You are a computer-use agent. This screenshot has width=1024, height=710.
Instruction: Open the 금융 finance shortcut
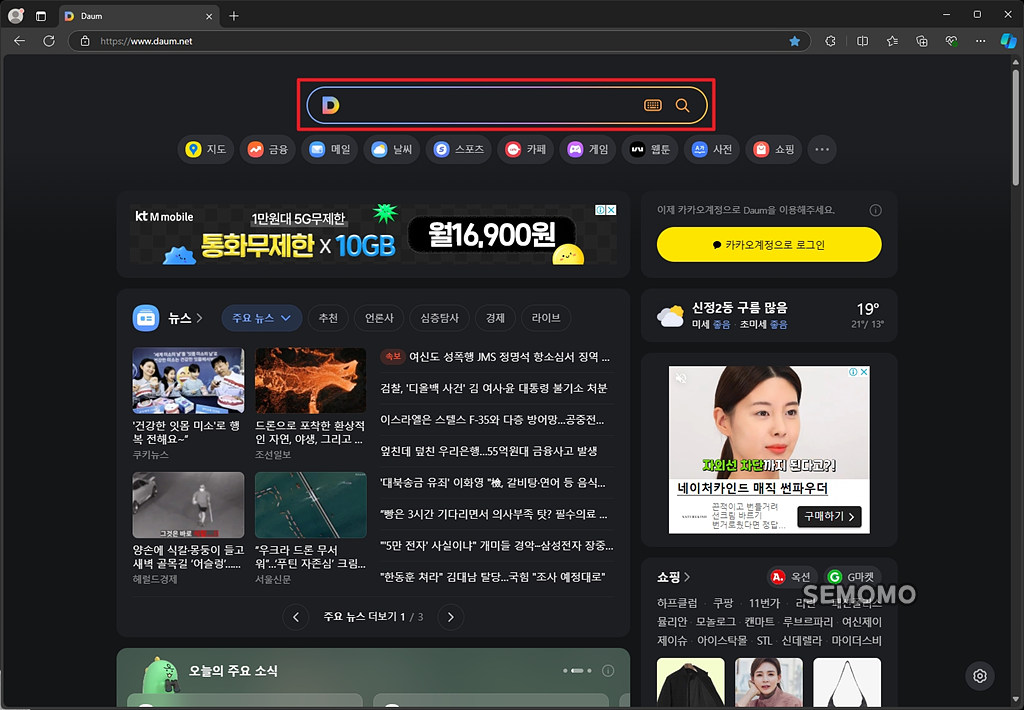point(268,150)
